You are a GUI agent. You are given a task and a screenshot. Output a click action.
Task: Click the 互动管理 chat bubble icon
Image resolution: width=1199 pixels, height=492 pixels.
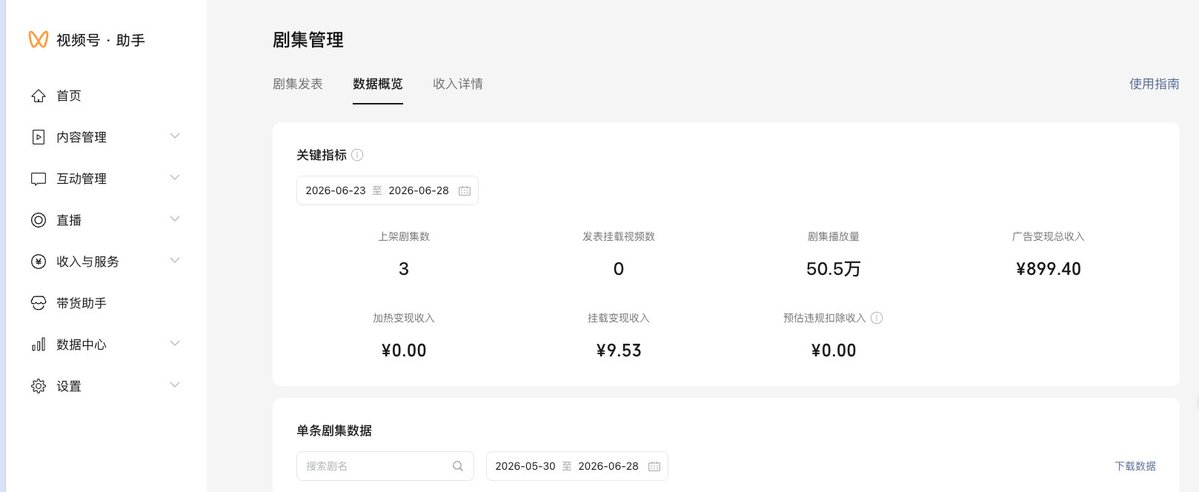[x=38, y=179]
